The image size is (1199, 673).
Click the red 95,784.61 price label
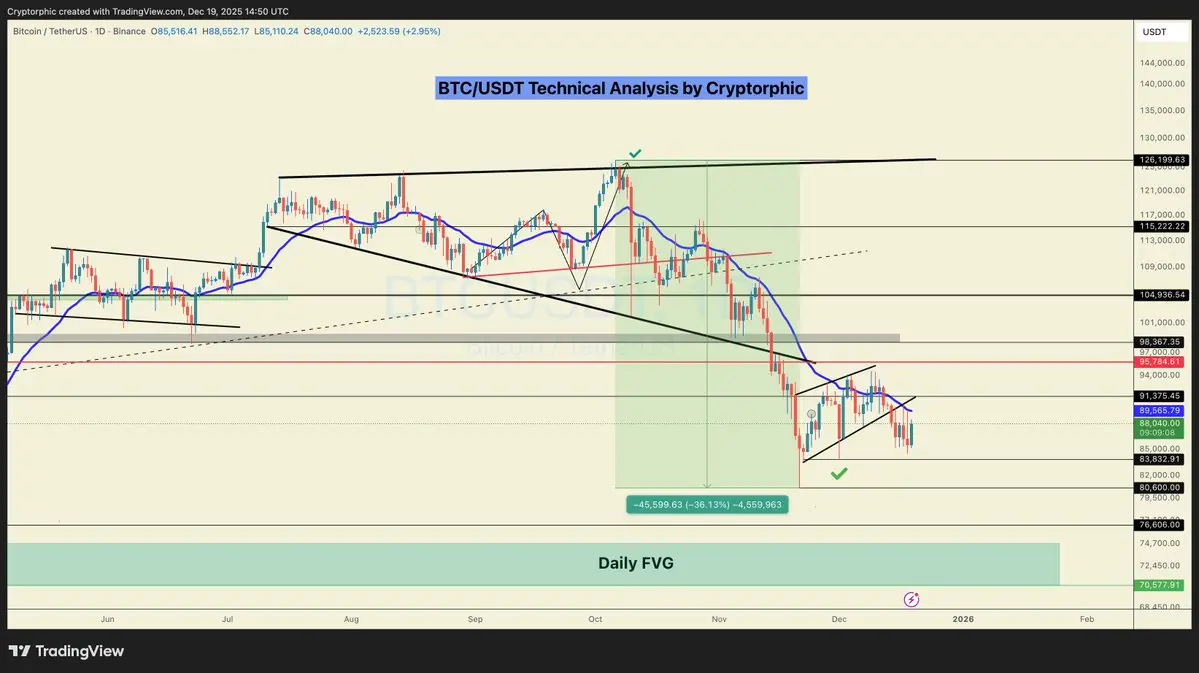[x=1160, y=362]
